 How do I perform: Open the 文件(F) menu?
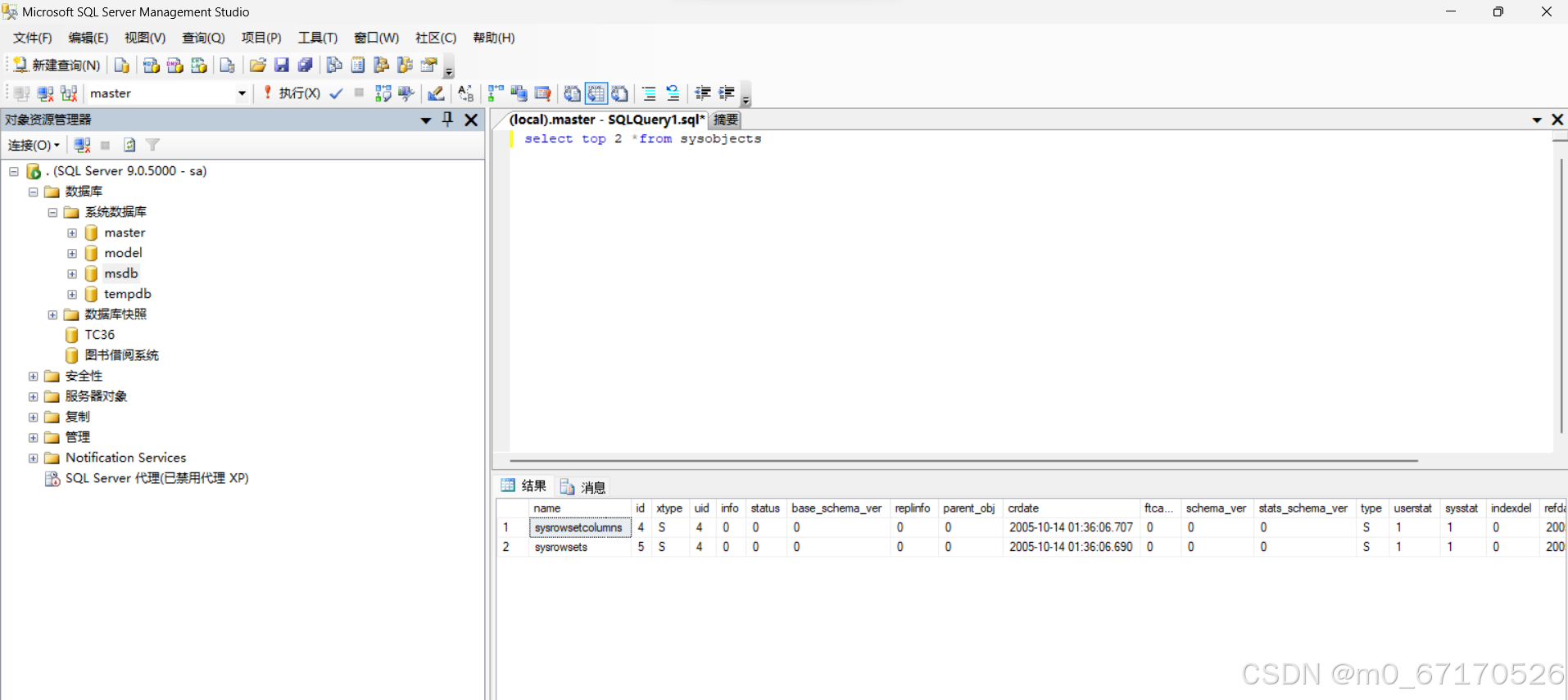pos(33,38)
